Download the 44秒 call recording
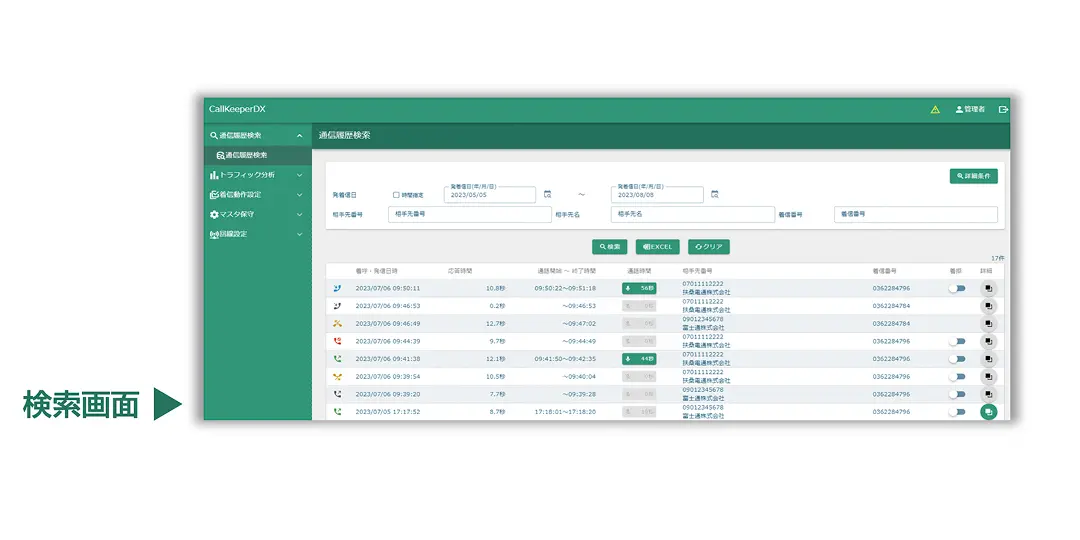Screen dimensions: 1080x540 639,358
